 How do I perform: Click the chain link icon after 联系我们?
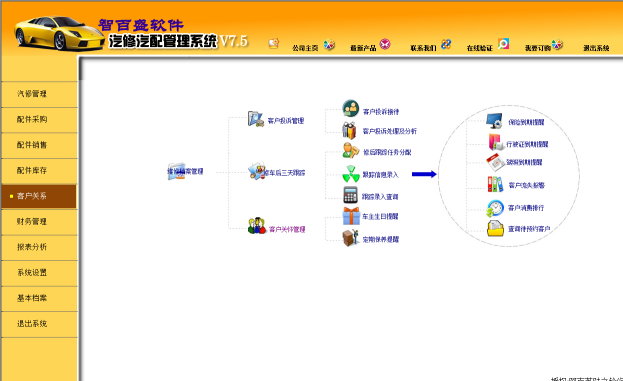[446, 44]
